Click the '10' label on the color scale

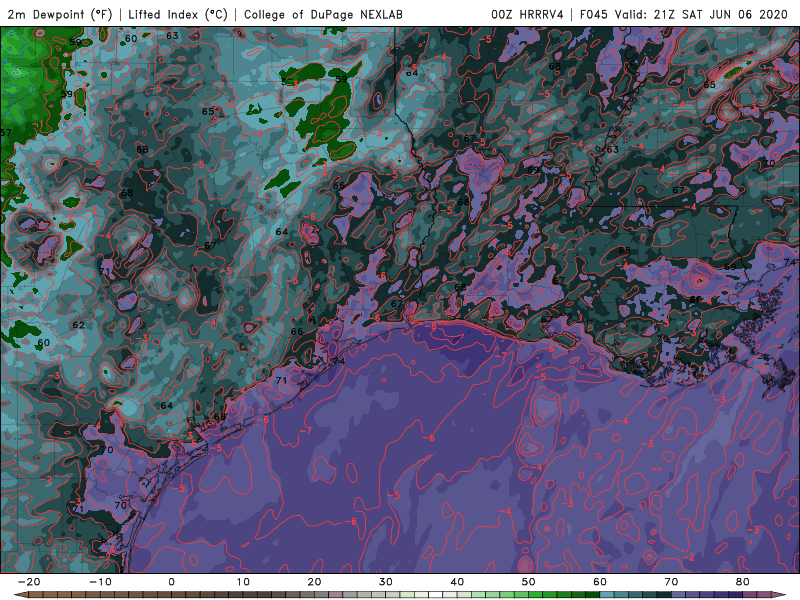click(x=243, y=582)
